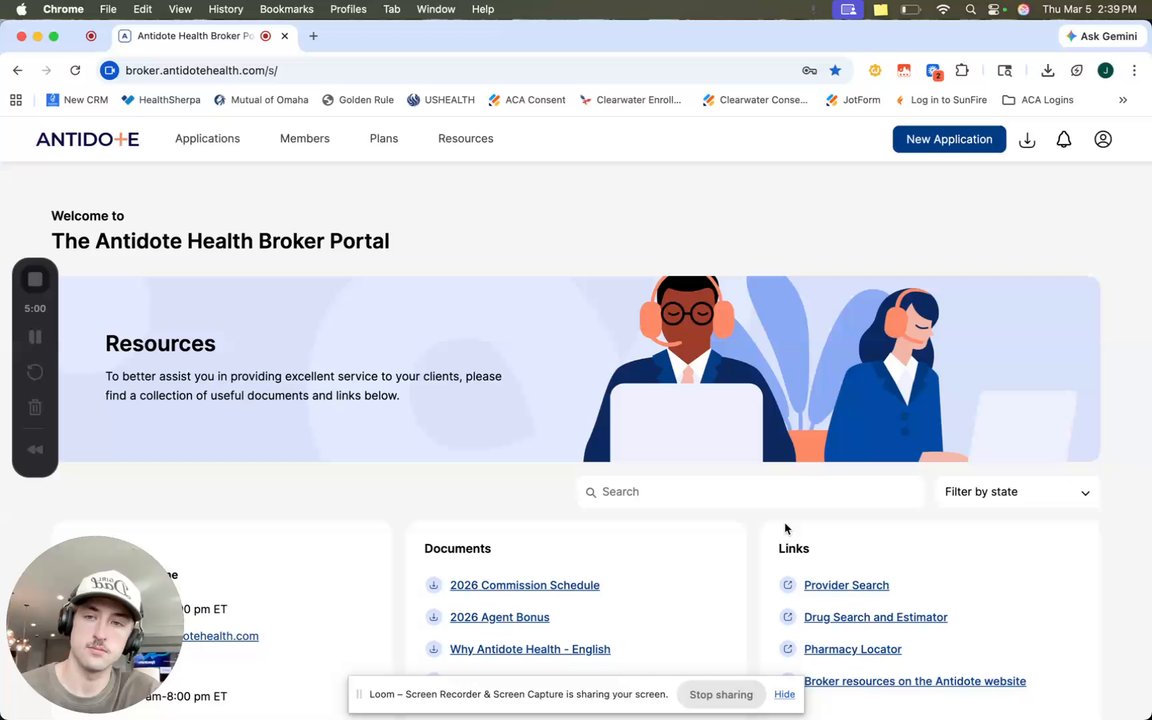Viewport: 1152px width, 720px height.
Task: Open the 2026 Commission Schedule document
Action: click(525, 586)
